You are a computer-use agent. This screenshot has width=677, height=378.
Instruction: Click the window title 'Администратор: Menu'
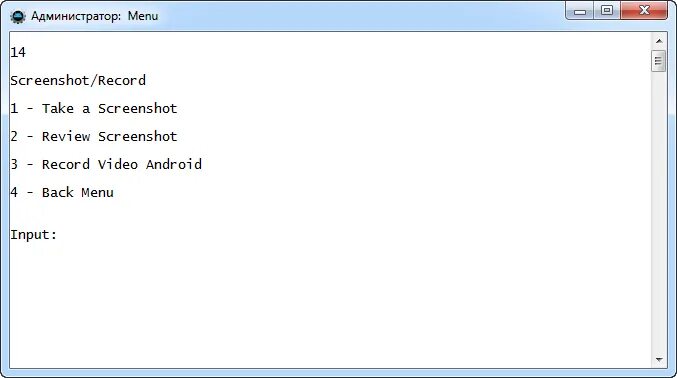(x=95, y=16)
